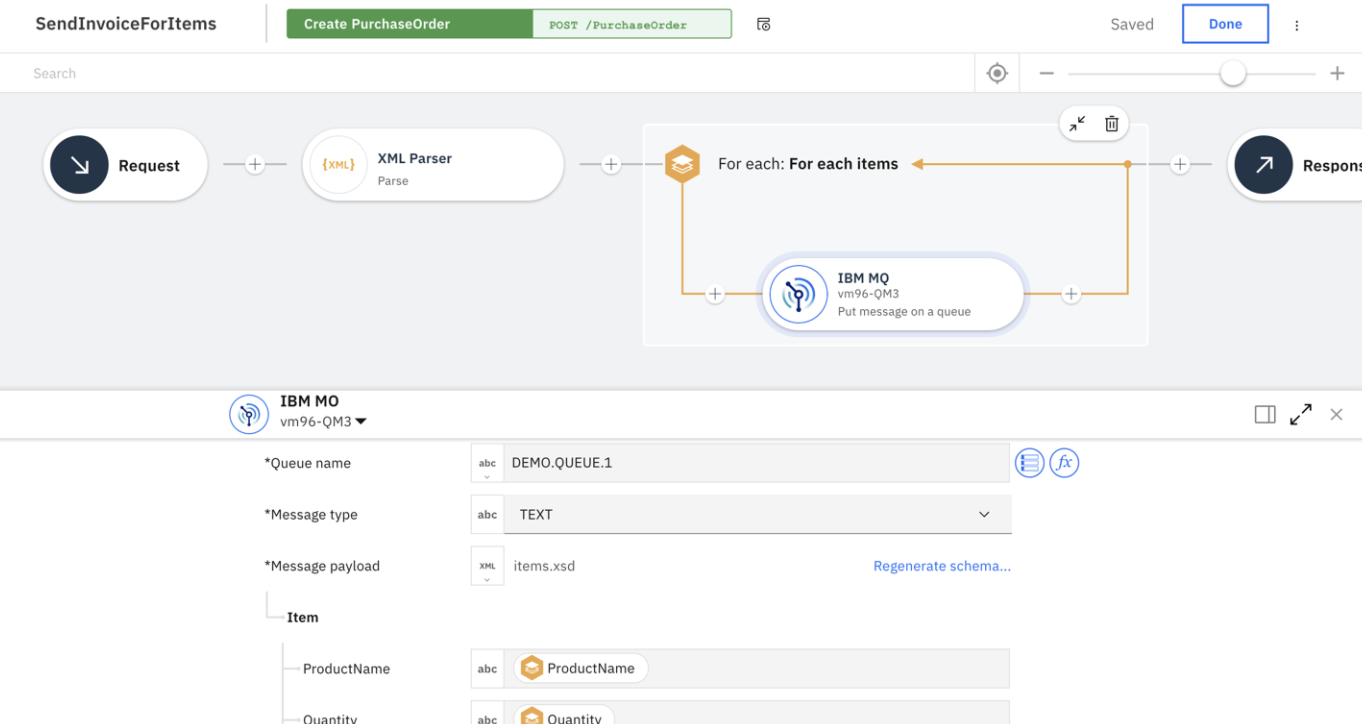Click the Request node arrow icon
Viewport: 1362px width, 724px height.
(x=79, y=165)
